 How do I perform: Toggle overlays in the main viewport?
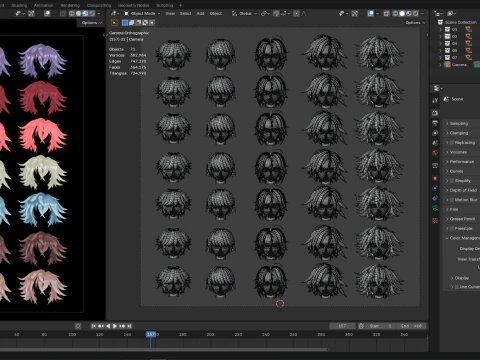tap(370, 14)
